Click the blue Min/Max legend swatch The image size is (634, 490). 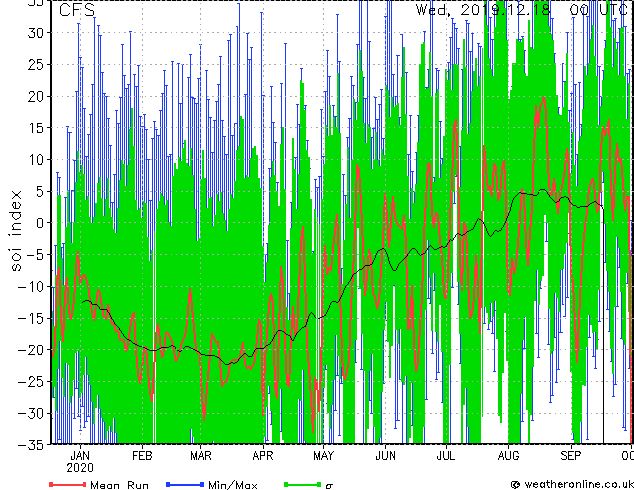coord(185,484)
